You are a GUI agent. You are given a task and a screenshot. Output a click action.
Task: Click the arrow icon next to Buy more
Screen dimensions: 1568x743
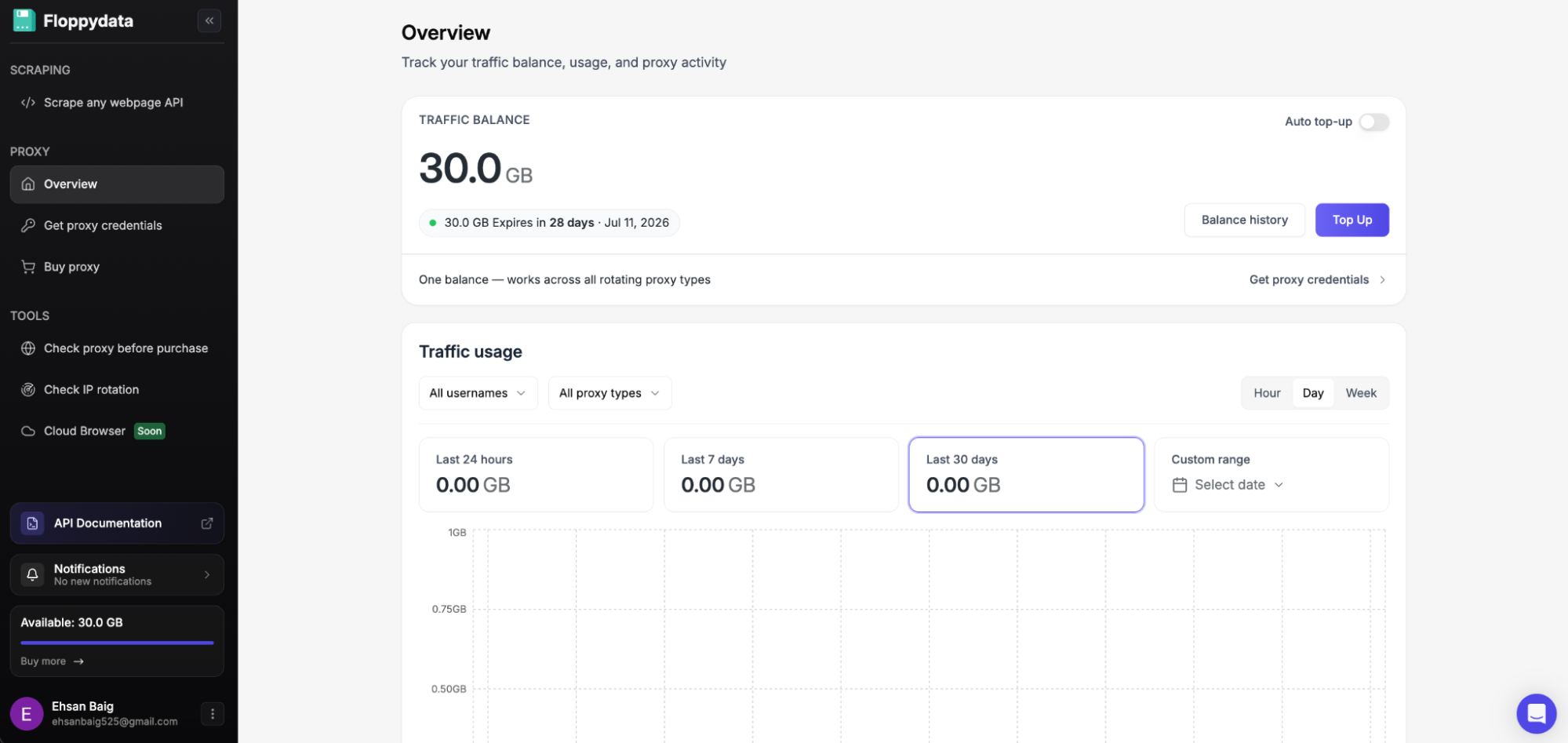78,661
